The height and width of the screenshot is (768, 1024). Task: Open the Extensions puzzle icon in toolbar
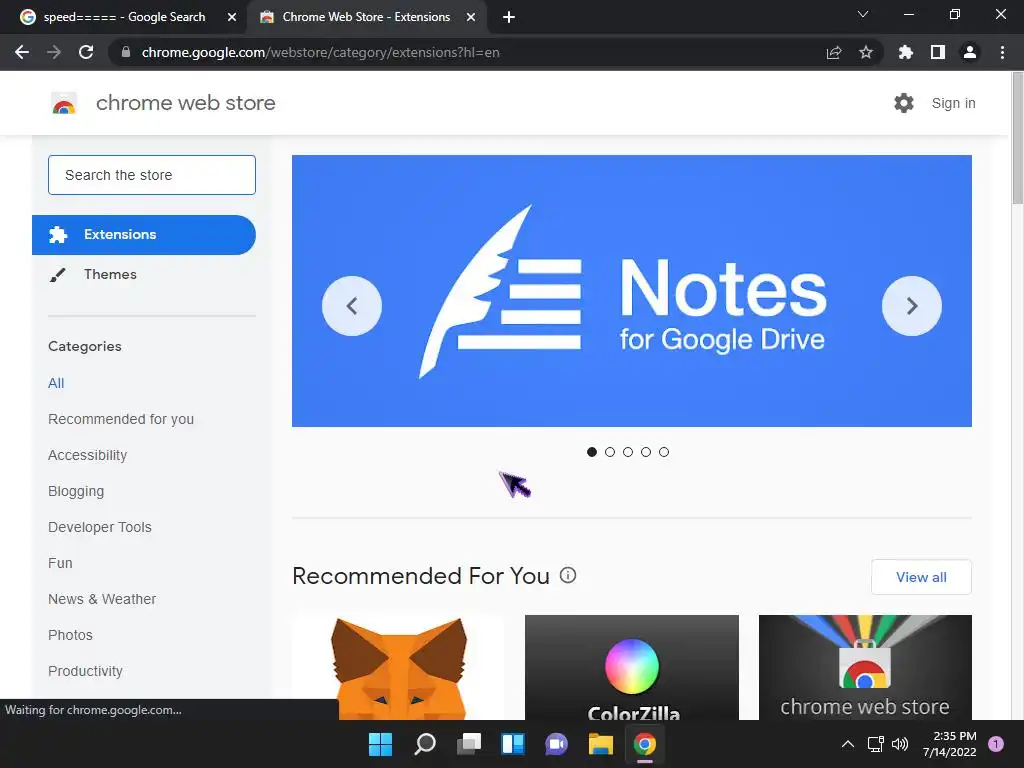905,52
